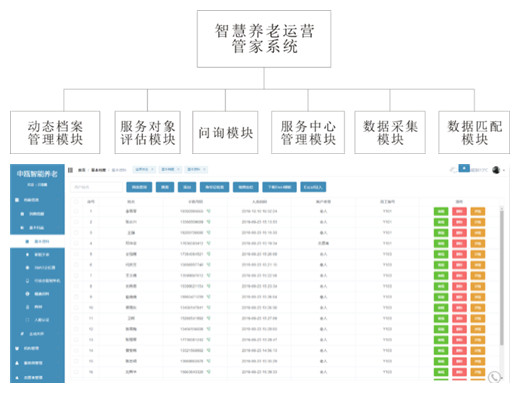The width and height of the screenshot is (520, 393).
Task: Toggle the select-all checkbox in table header
Action: click(x=76, y=202)
